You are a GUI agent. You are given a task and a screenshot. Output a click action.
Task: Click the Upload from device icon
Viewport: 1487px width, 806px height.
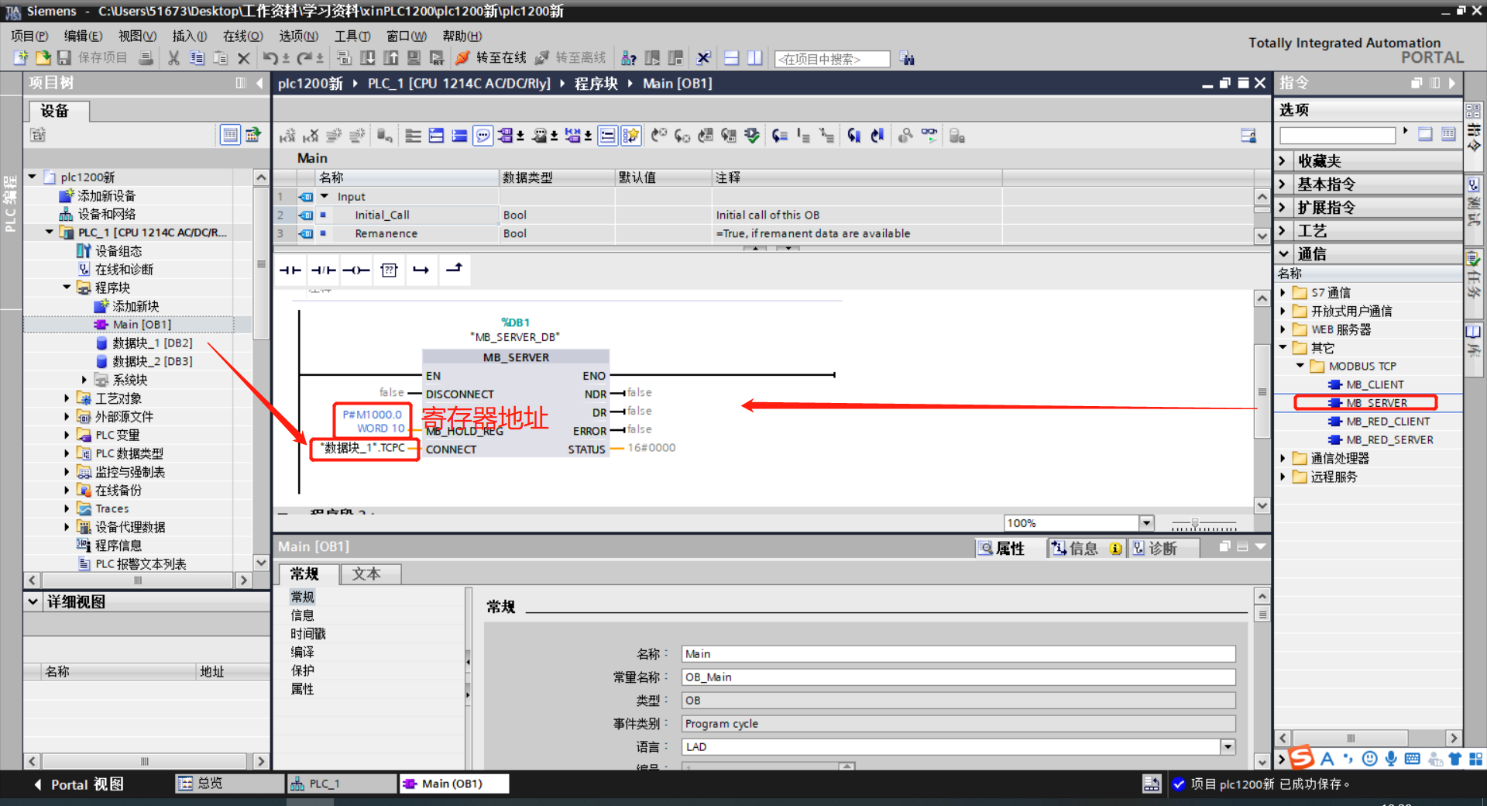pyautogui.click(x=389, y=58)
